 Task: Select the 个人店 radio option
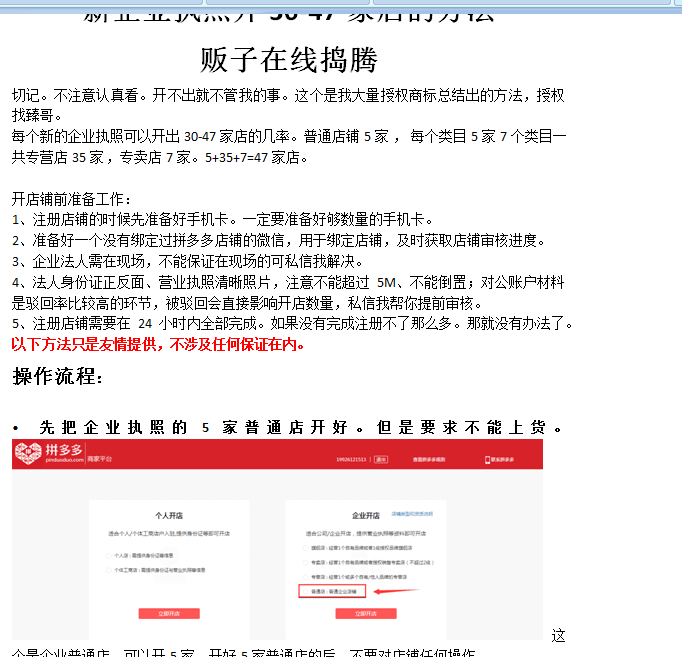pyautogui.click(x=108, y=555)
